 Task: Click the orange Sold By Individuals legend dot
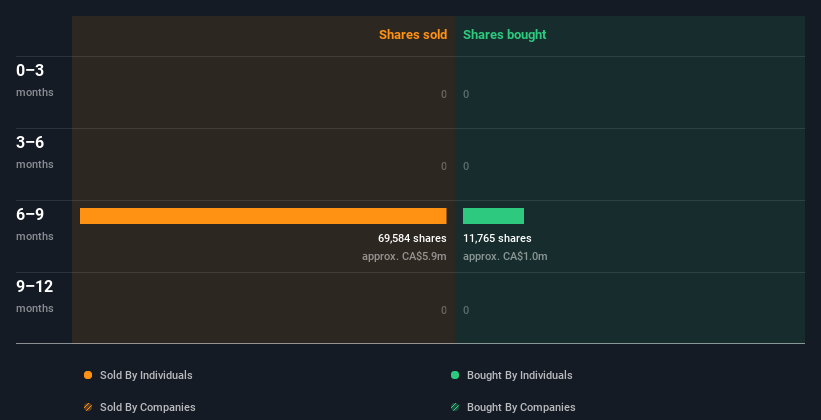click(88, 375)
